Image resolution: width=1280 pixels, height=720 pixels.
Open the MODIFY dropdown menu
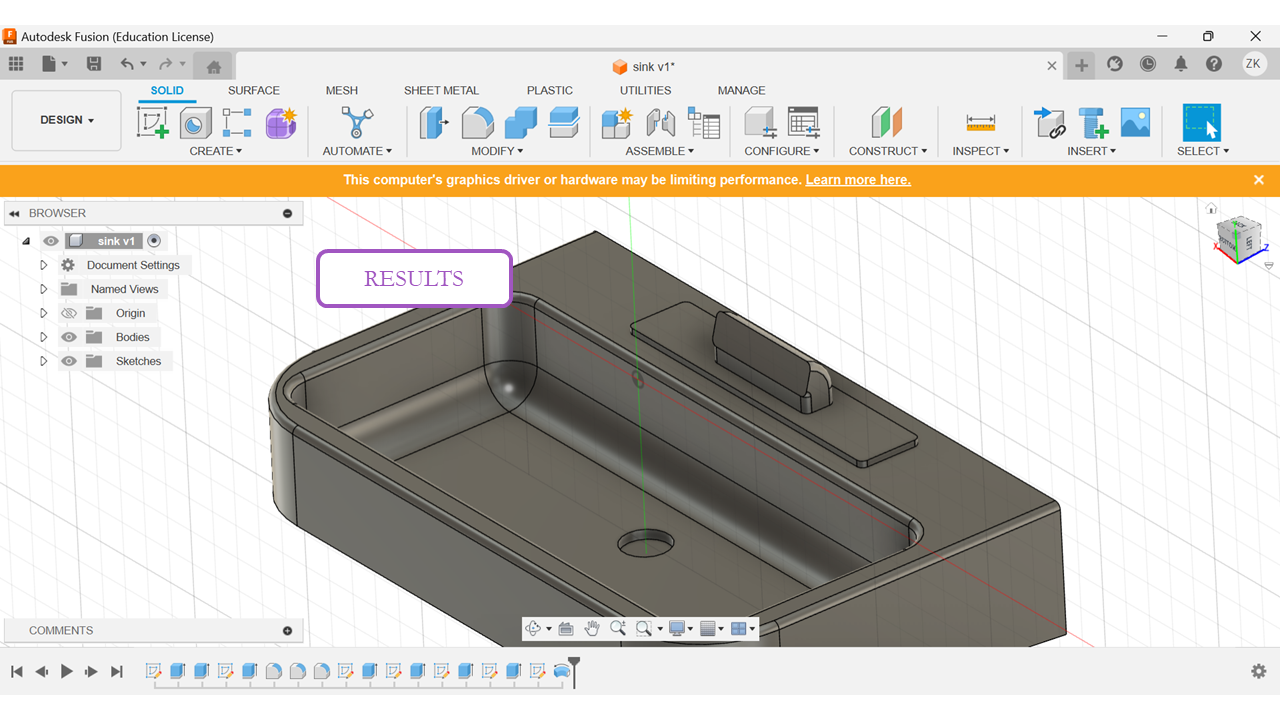[x=498, y=151]
